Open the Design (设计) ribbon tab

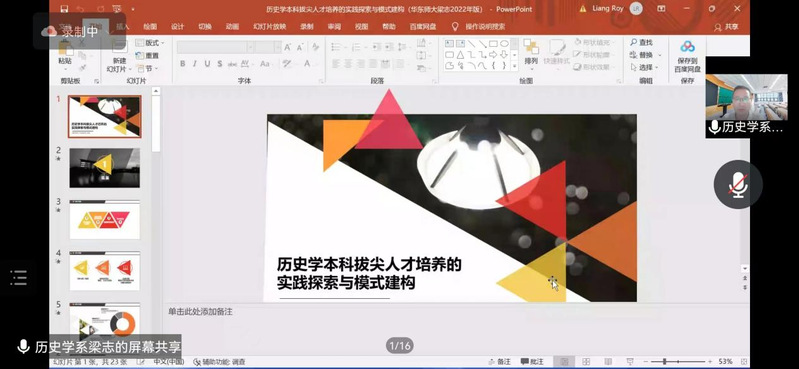[177, 27]
